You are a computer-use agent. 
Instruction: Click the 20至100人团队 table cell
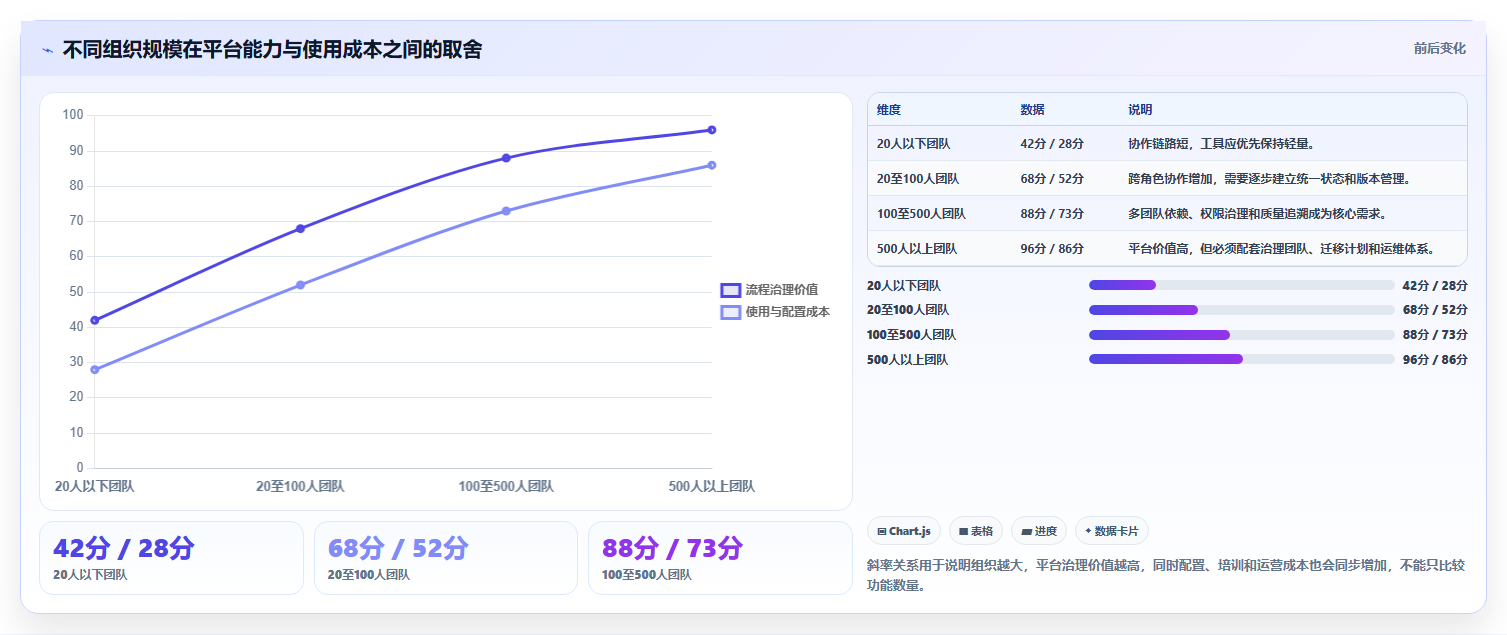918,179
